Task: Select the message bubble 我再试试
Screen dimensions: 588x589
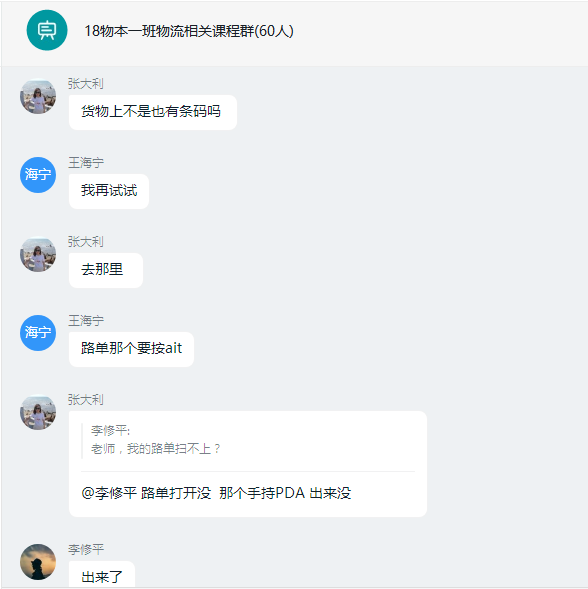Action: tap(109, 191)
